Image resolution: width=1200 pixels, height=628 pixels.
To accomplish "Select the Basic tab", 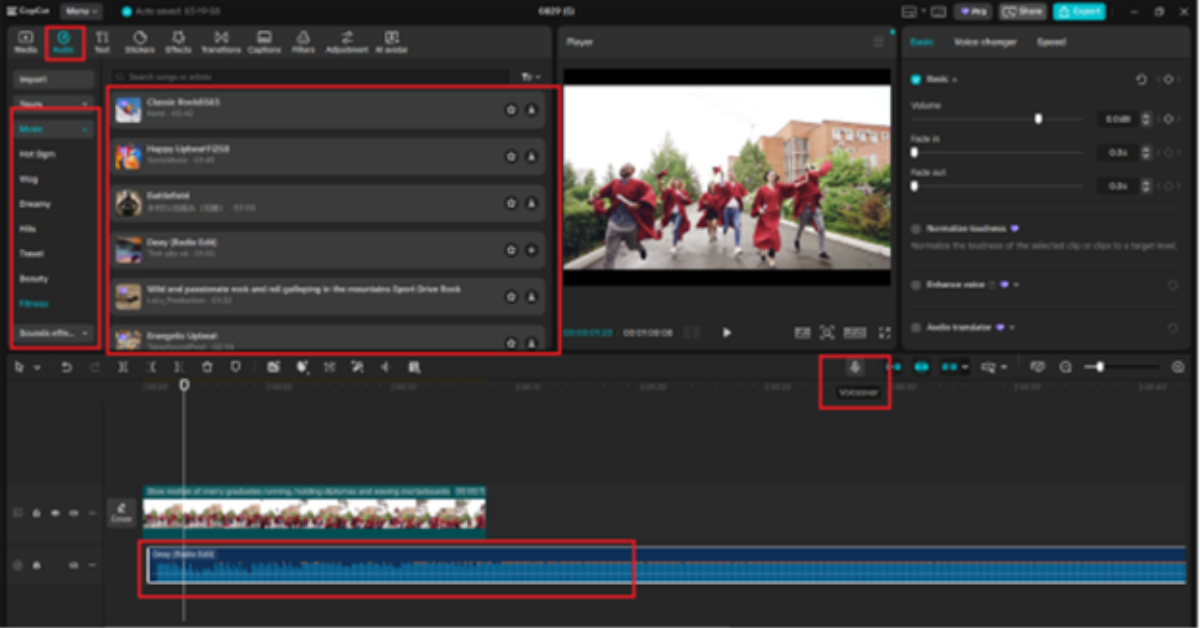I will point(921,42).
